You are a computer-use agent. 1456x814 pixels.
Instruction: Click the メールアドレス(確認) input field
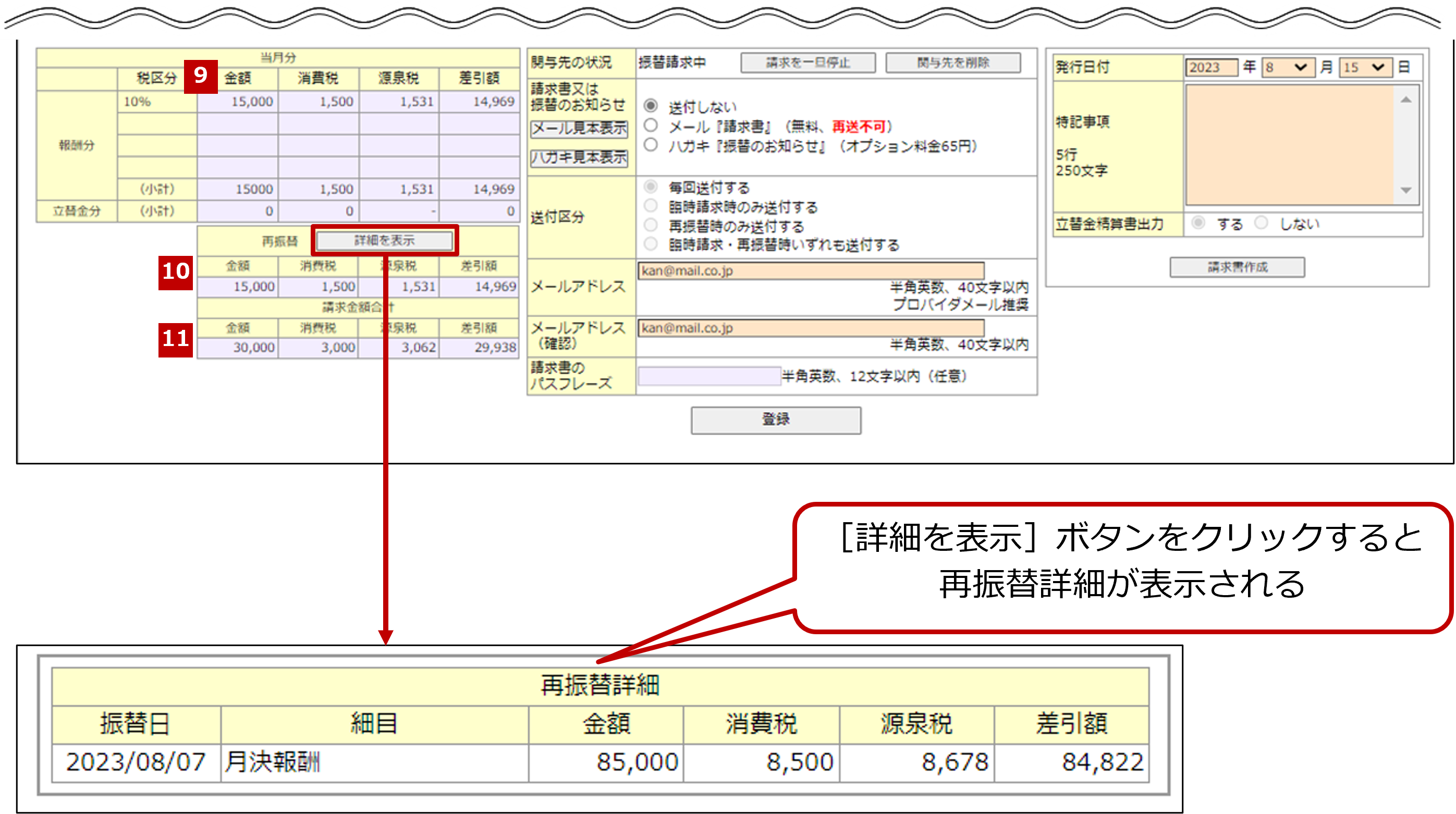[x=810, y=328]
